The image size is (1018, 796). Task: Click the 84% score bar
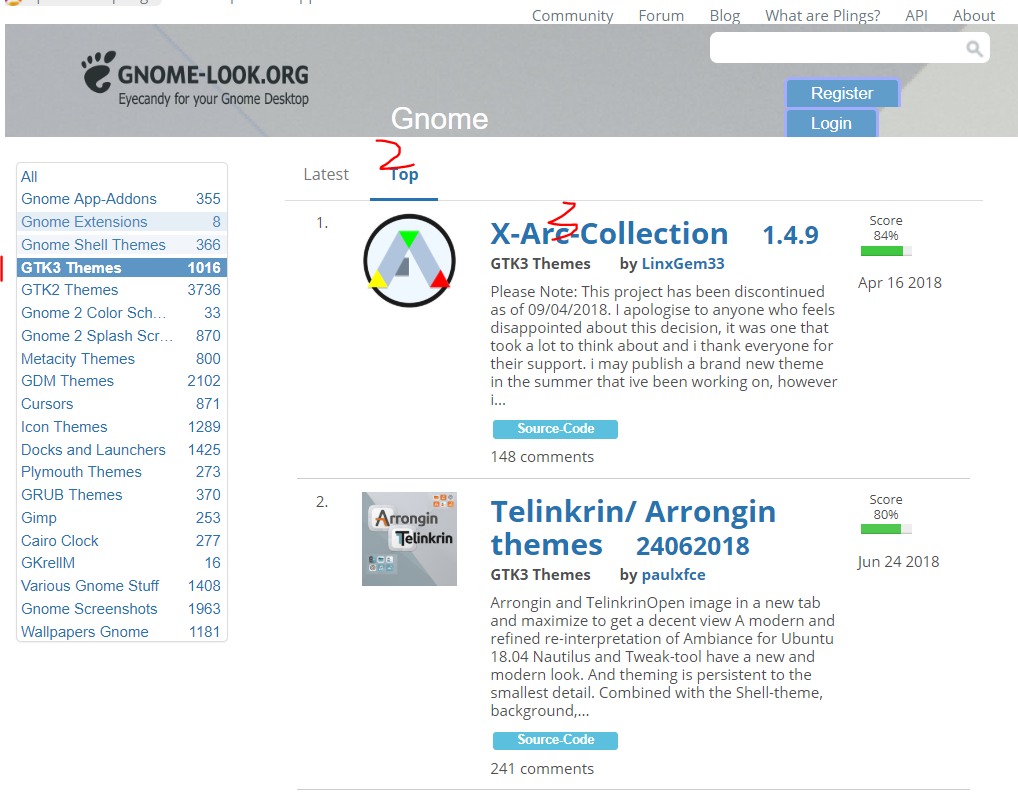[886, 251]
